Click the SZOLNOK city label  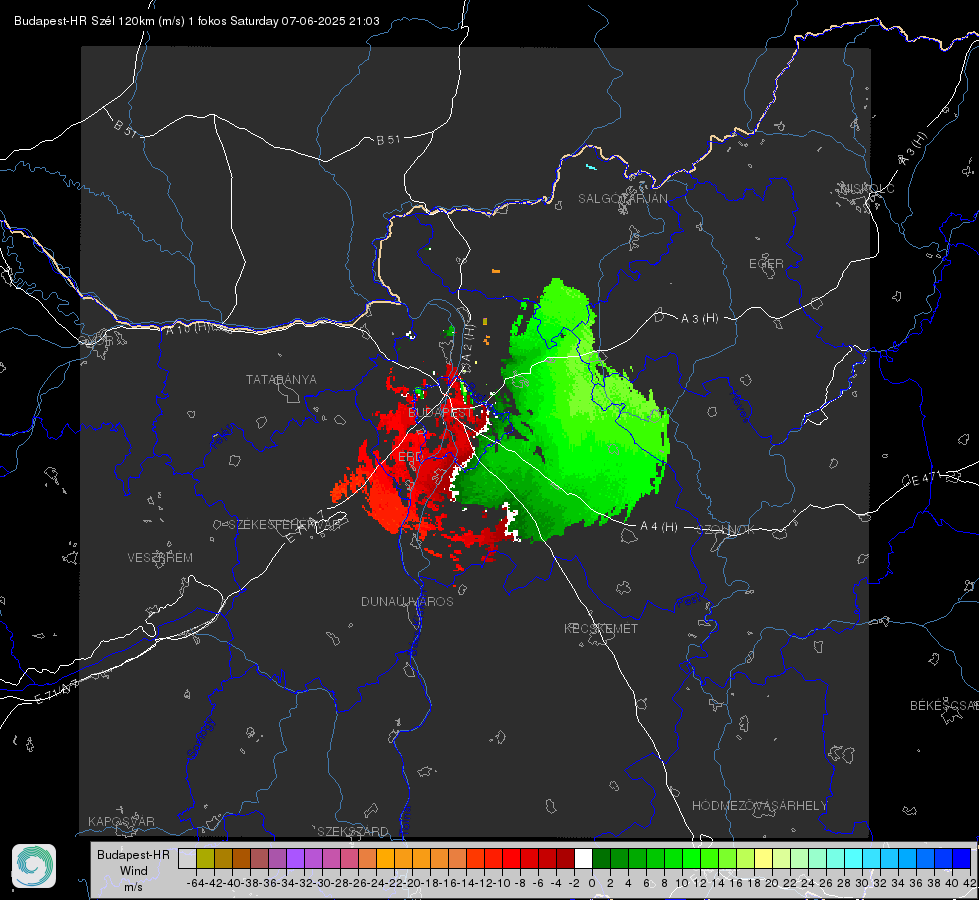(726, 530)
